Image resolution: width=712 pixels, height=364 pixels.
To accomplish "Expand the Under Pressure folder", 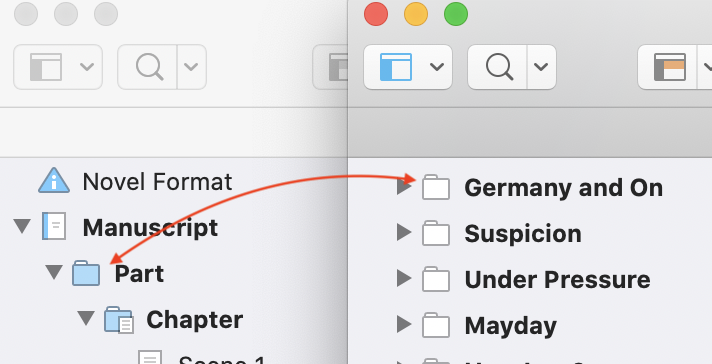I will [x=404, y=278].
